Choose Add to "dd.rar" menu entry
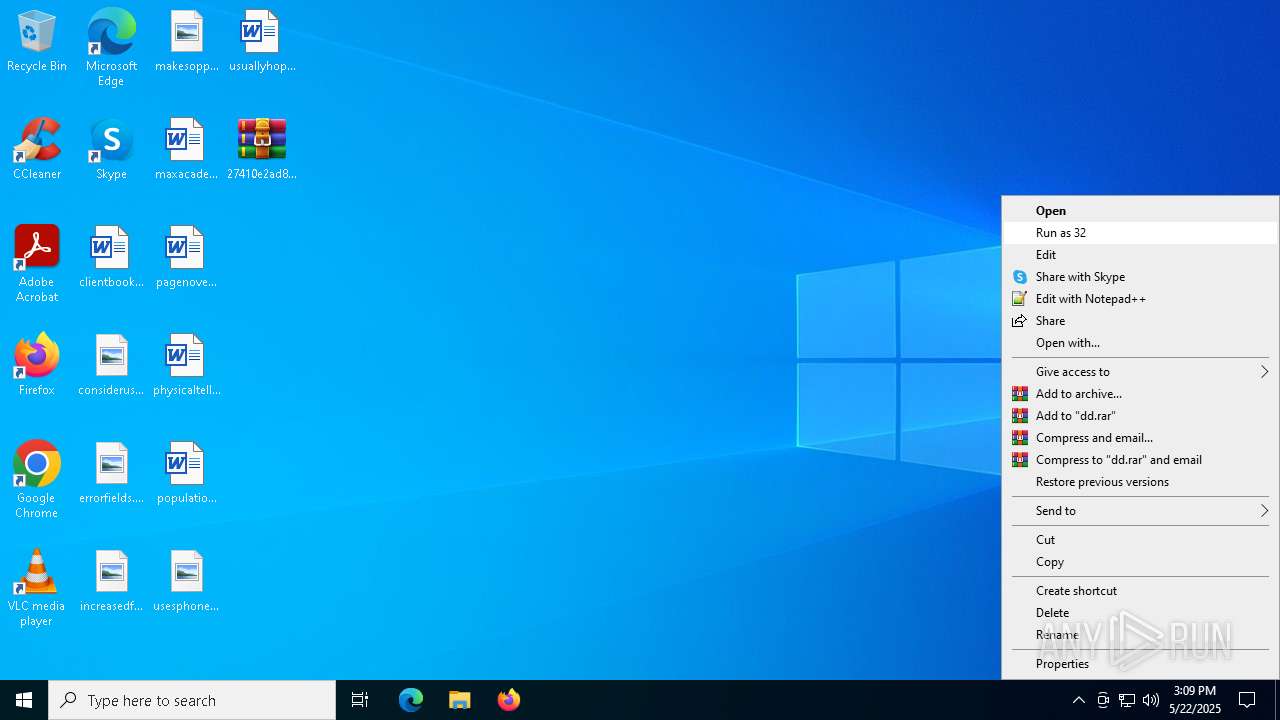 [x=1140, y=415]
